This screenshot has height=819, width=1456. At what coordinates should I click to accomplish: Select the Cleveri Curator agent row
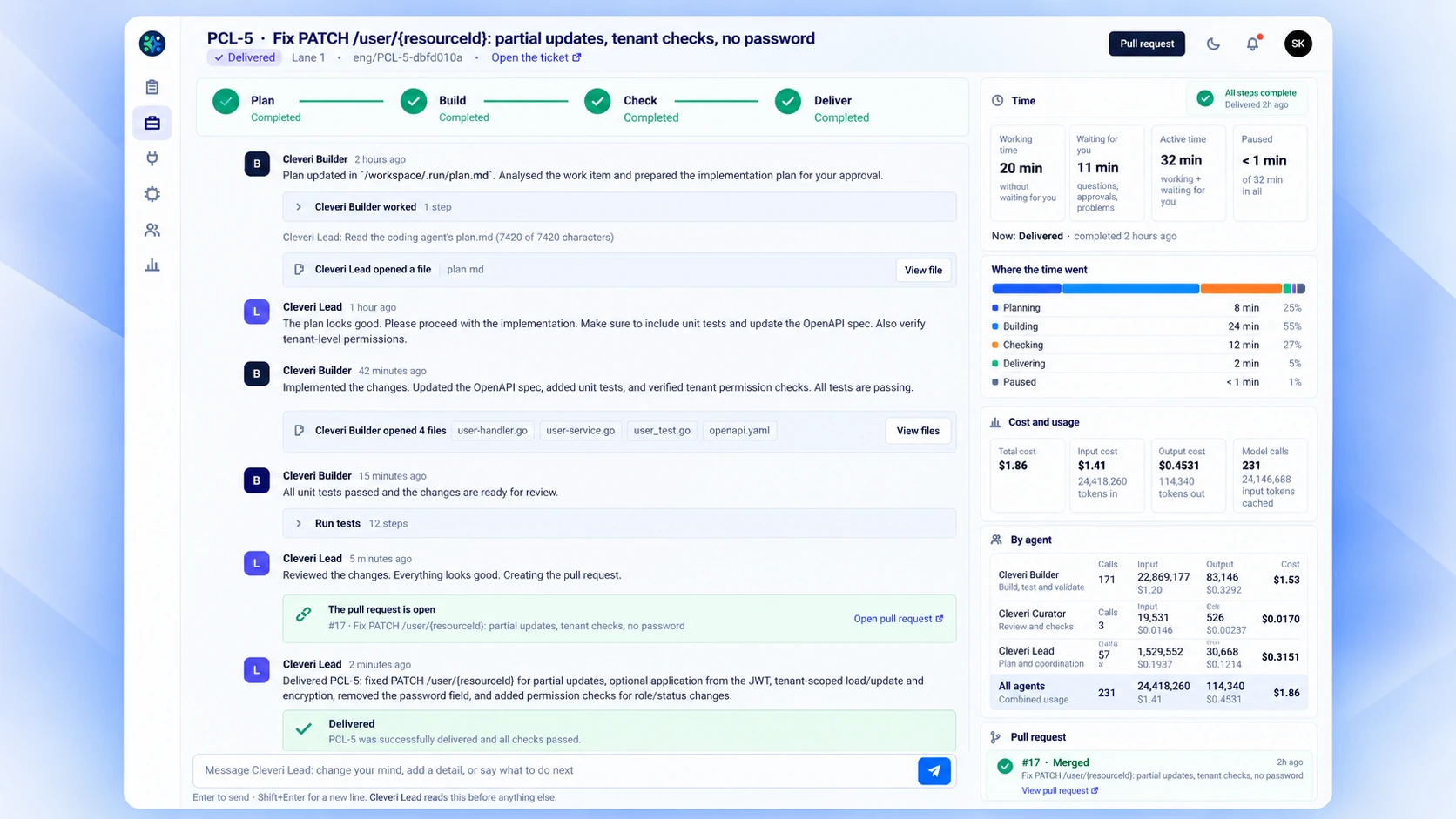[1149, 619]
